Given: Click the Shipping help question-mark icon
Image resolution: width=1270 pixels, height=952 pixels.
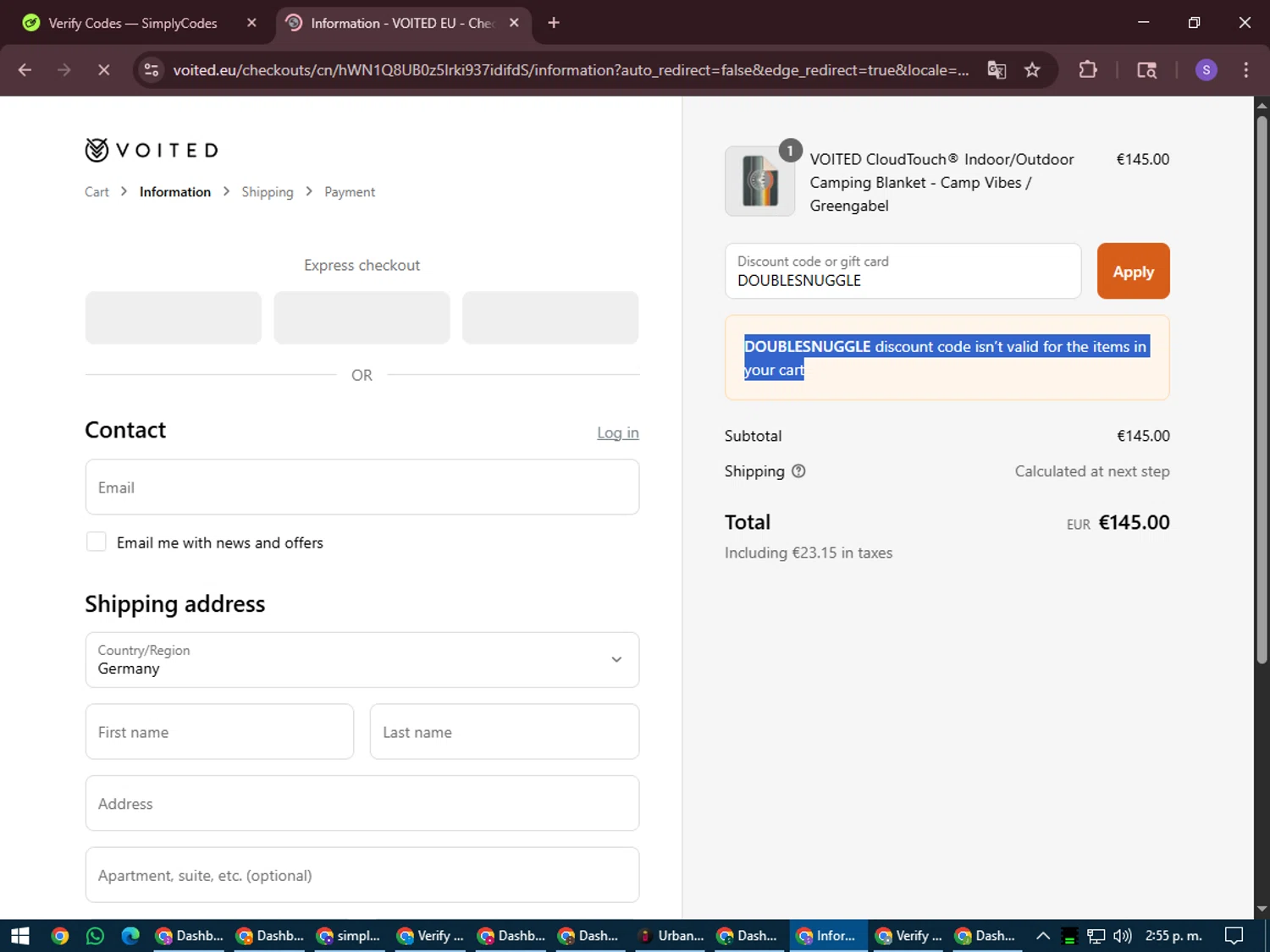Looking at the screenshot, I should 798,471.
